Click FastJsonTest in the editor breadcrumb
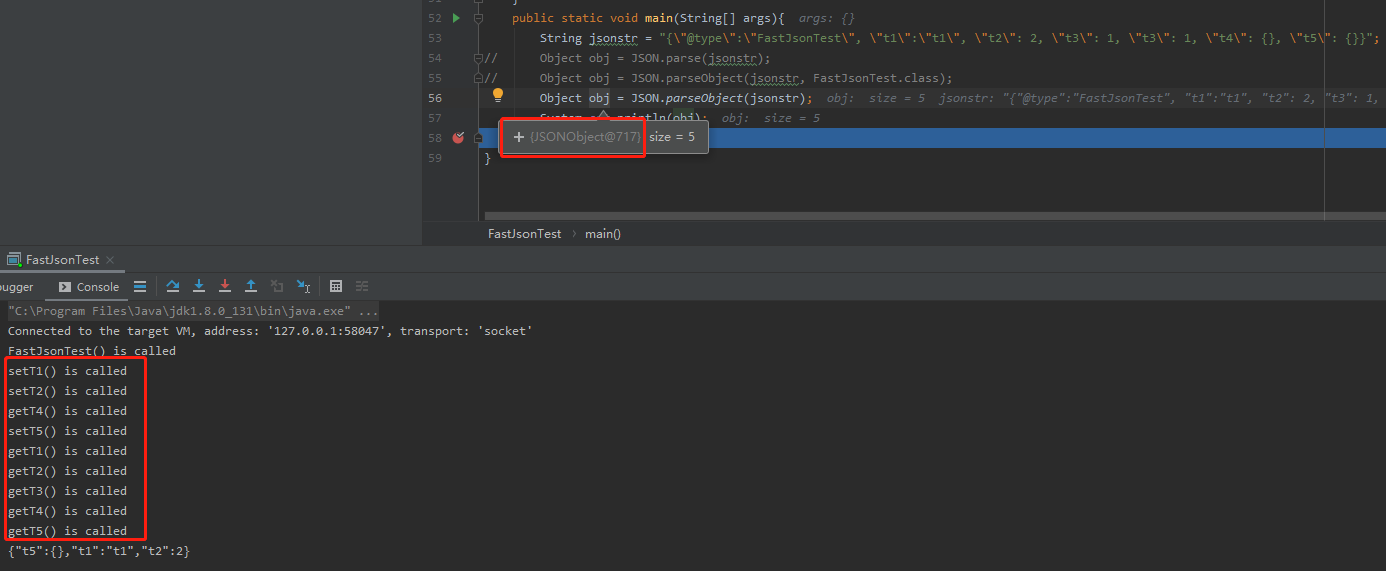The image size is (1386, 571). [524, 234]
